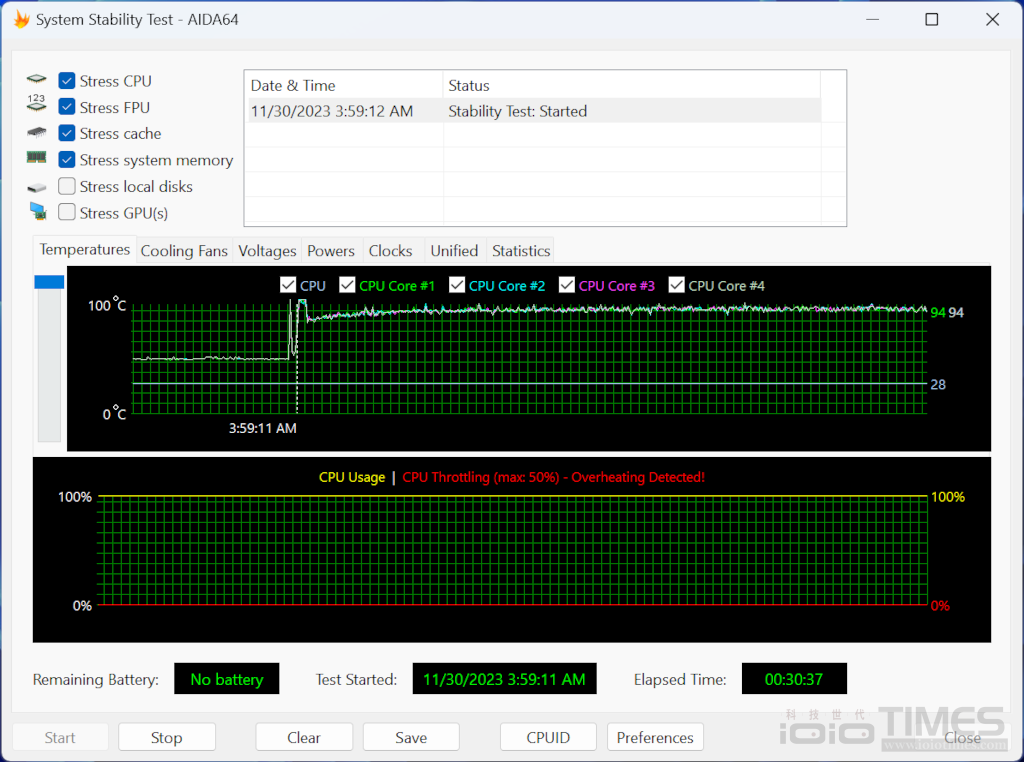This screenshot has height=762, width=1024.
Task: Click the cache chip icon beside Stress cache
Action: 37,133
